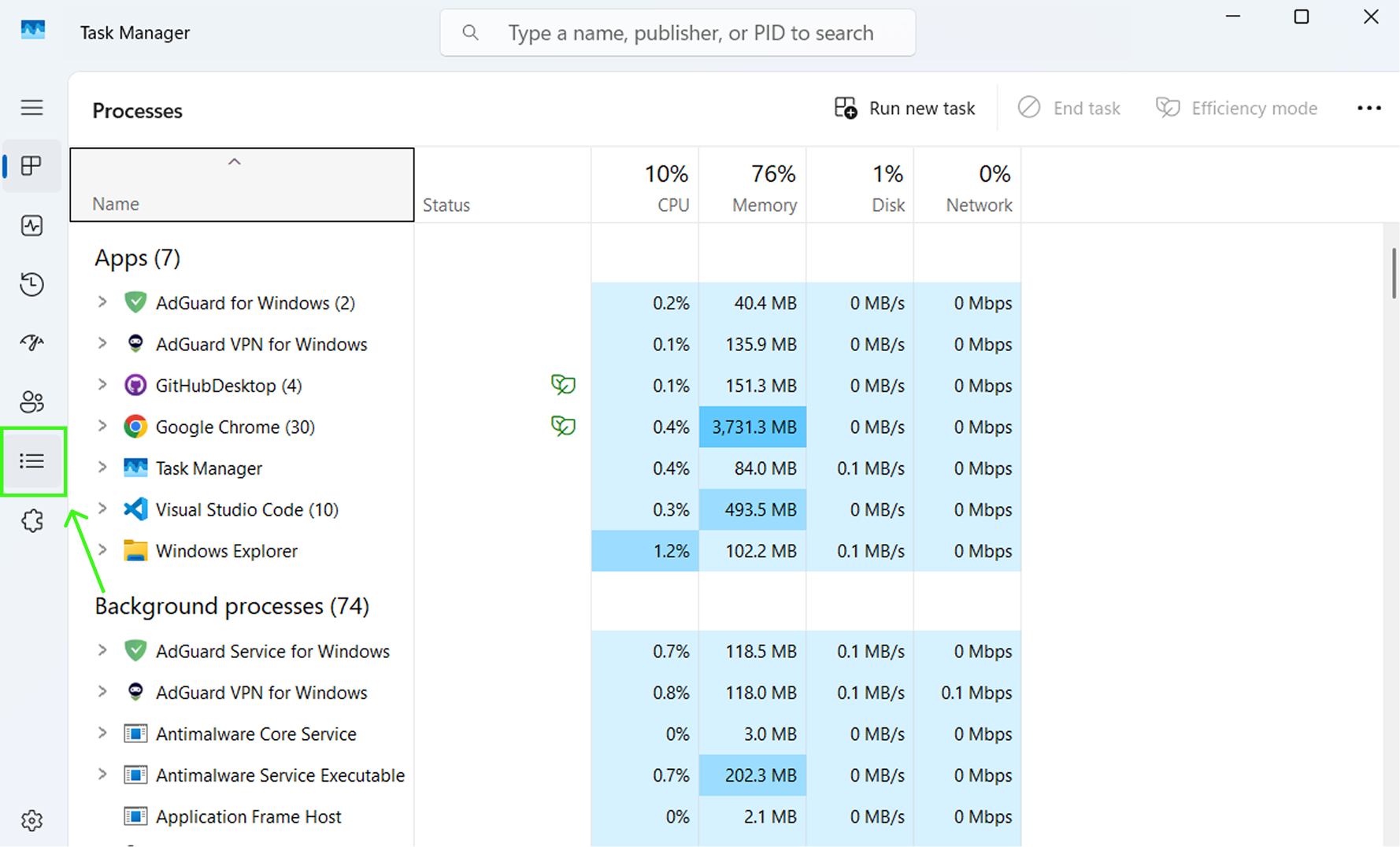Click the search magnifier icon
This screenshot has width=1400, height=847.
click(470, 32)
